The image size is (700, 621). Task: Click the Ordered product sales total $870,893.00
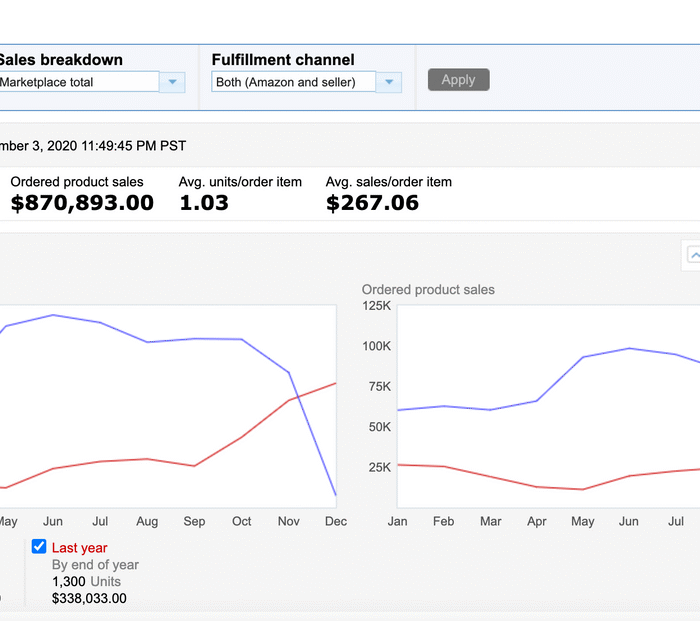(x=82, y=203)
